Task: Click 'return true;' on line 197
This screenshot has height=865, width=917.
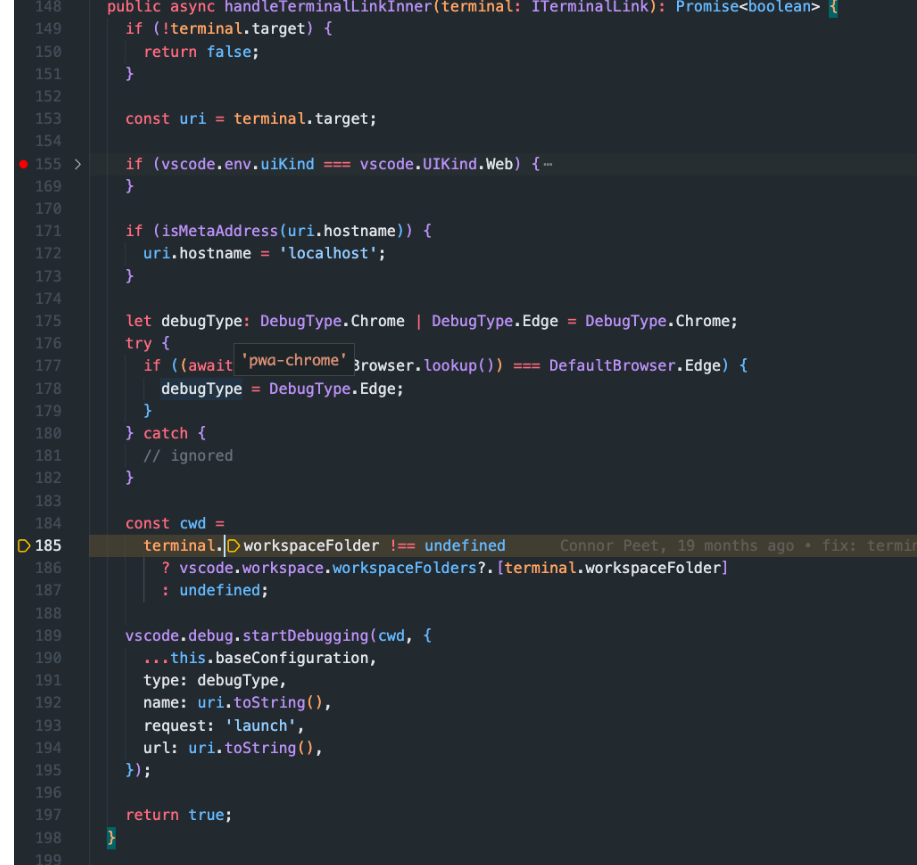Action: pos(178,815)
